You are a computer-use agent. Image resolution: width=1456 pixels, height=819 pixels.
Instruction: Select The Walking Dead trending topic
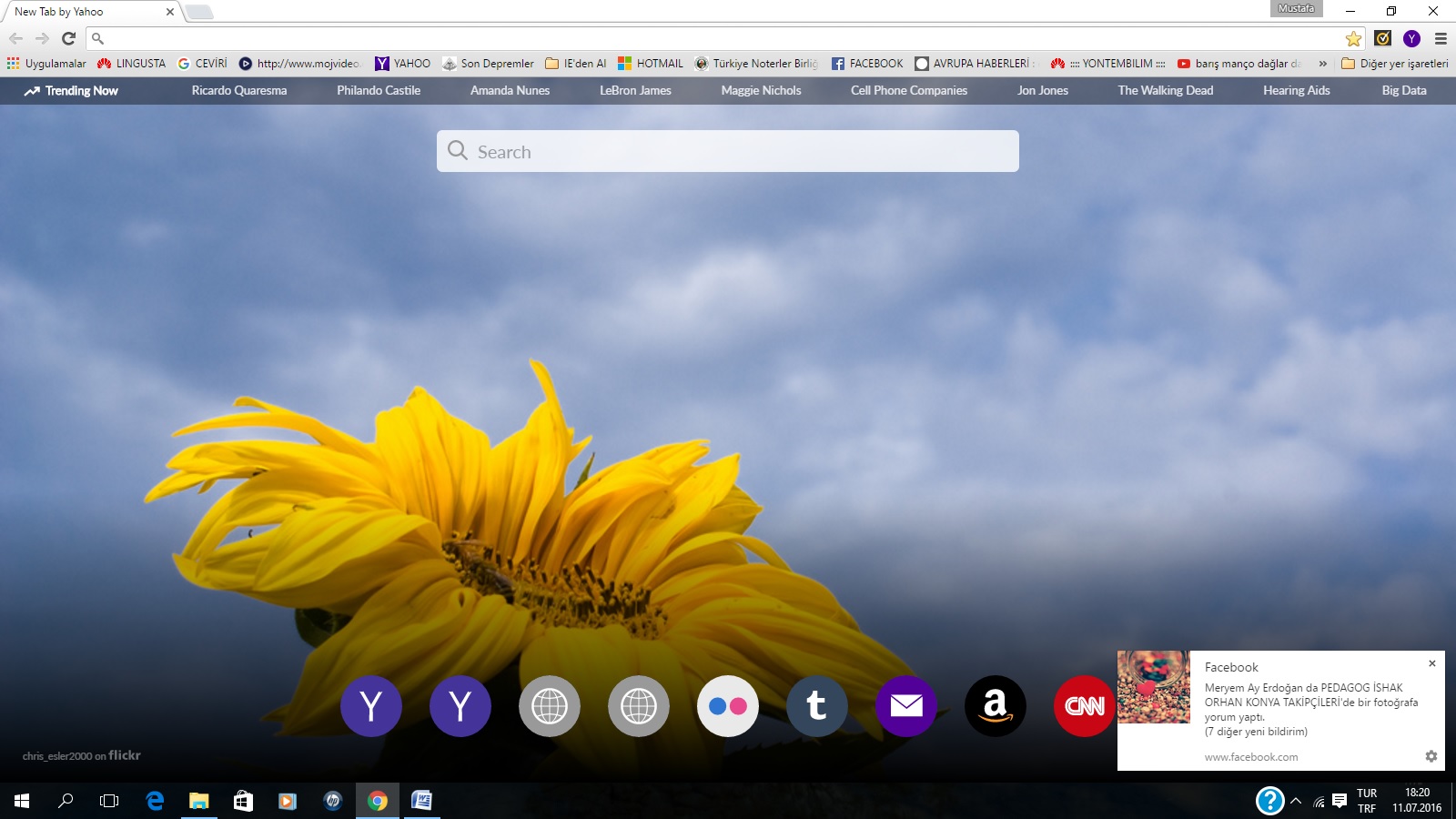[1166, 91]
